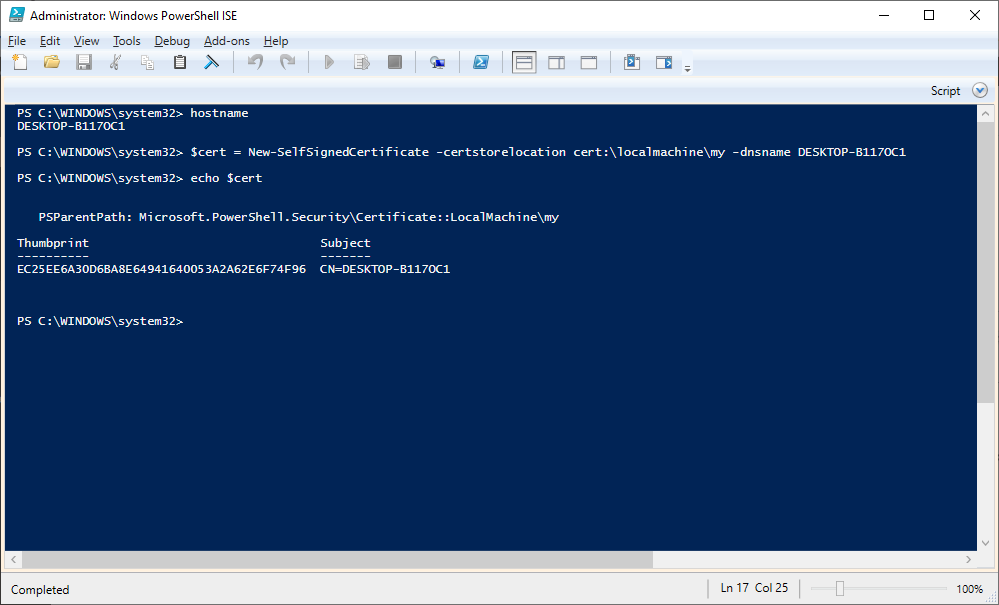Close the PowerShell ISE window
The image size is (999, 605).
point(975,15)
